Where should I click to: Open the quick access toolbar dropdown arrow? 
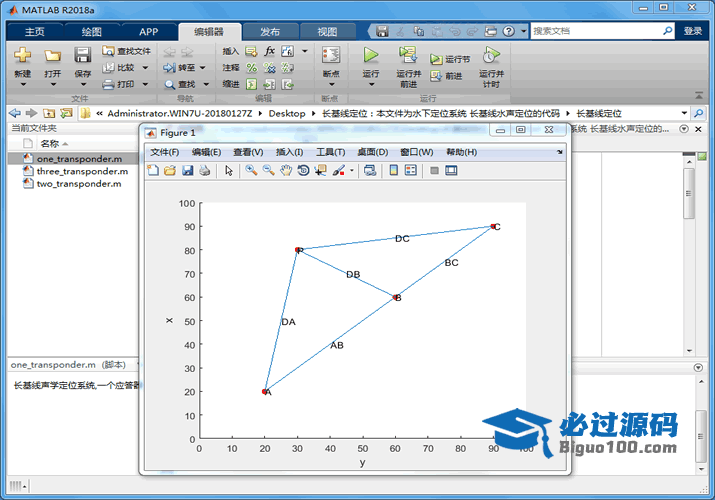(523, 31)
